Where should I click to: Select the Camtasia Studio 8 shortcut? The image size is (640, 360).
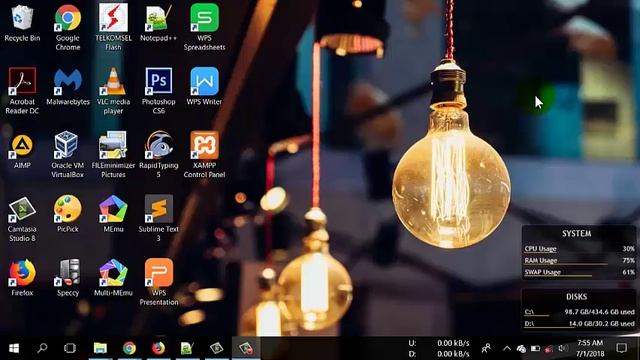22,219
